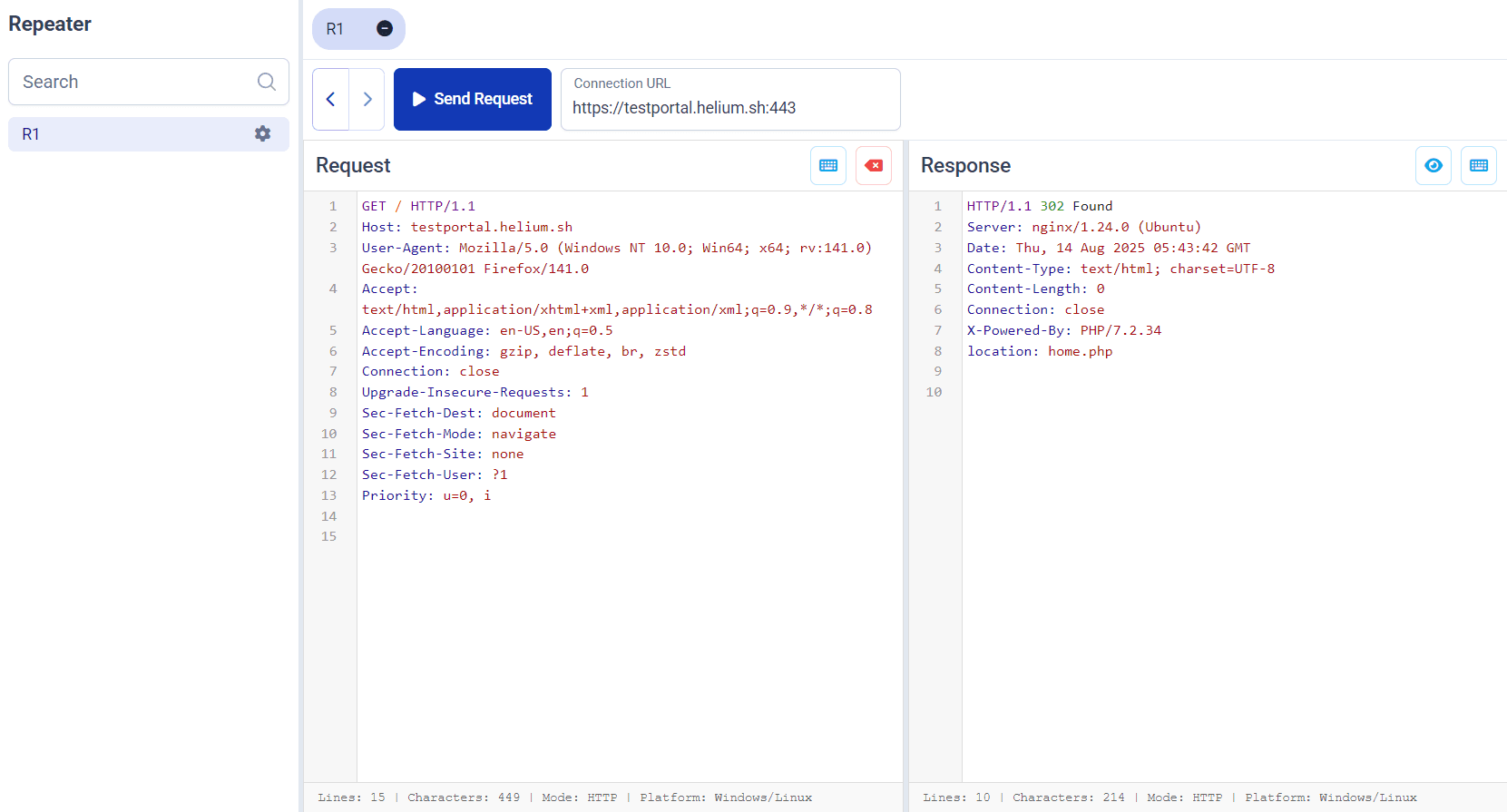Edit the Connection URL field
1507x812 pixels.
pyautogui.click(x=729, y=108)
